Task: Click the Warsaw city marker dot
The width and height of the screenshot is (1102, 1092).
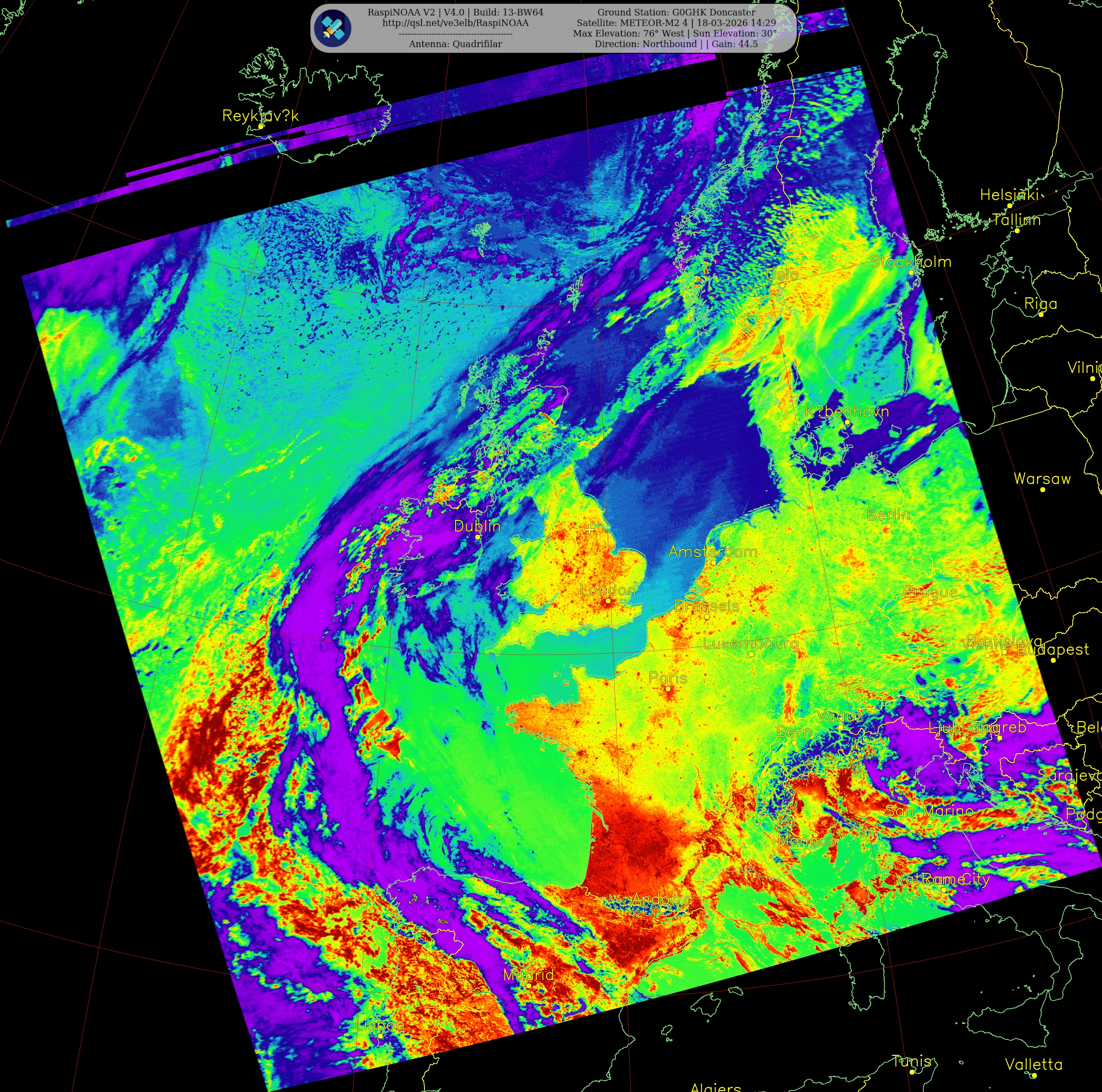Action: 1043,490
